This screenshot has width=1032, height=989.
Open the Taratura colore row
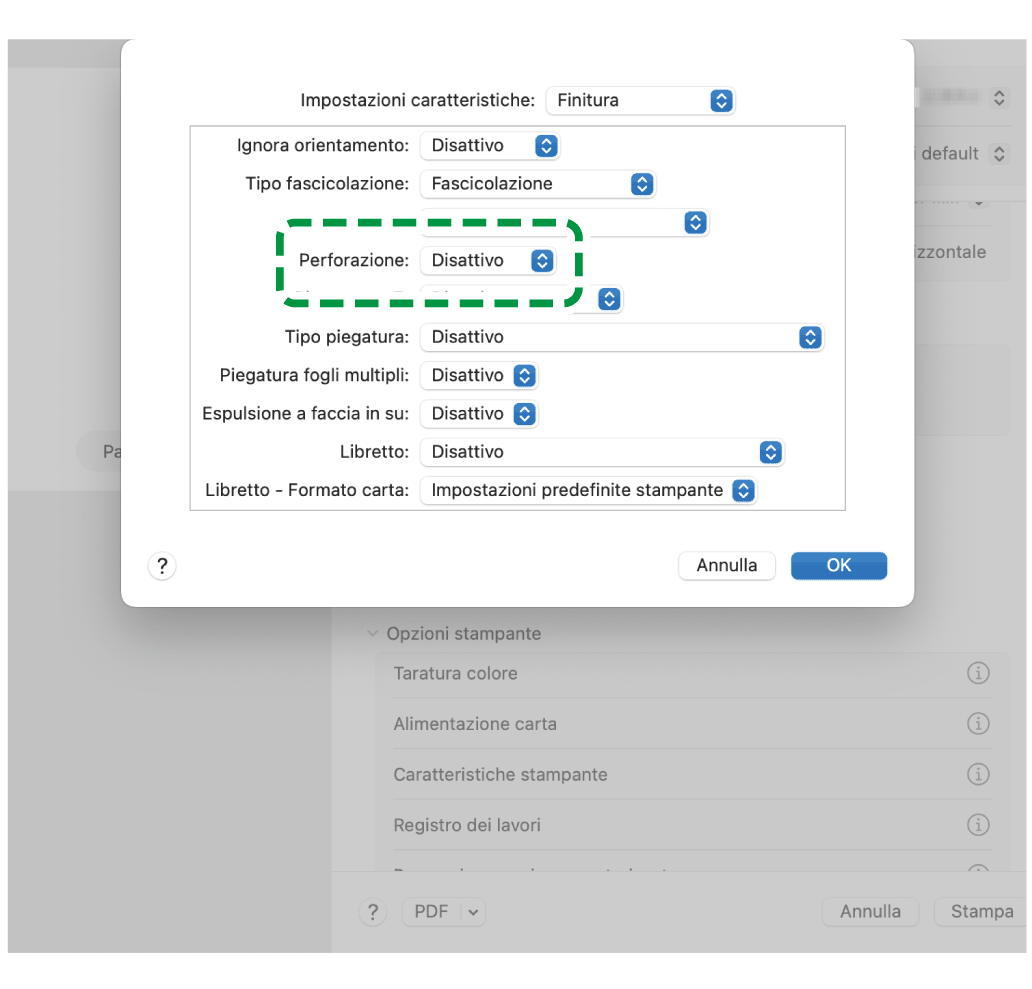pyautogui.click(x=692, y=674)
